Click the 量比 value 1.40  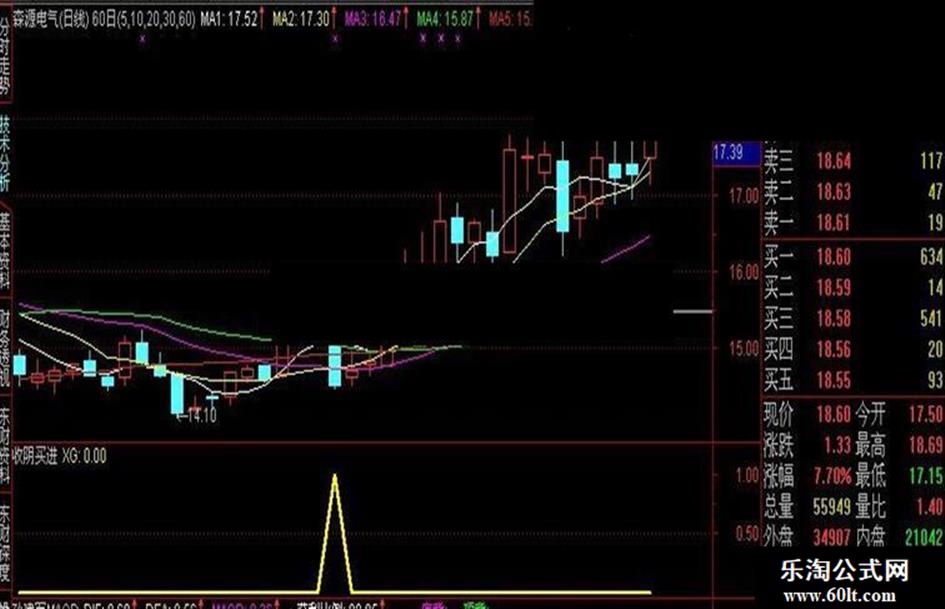(930, 507)
